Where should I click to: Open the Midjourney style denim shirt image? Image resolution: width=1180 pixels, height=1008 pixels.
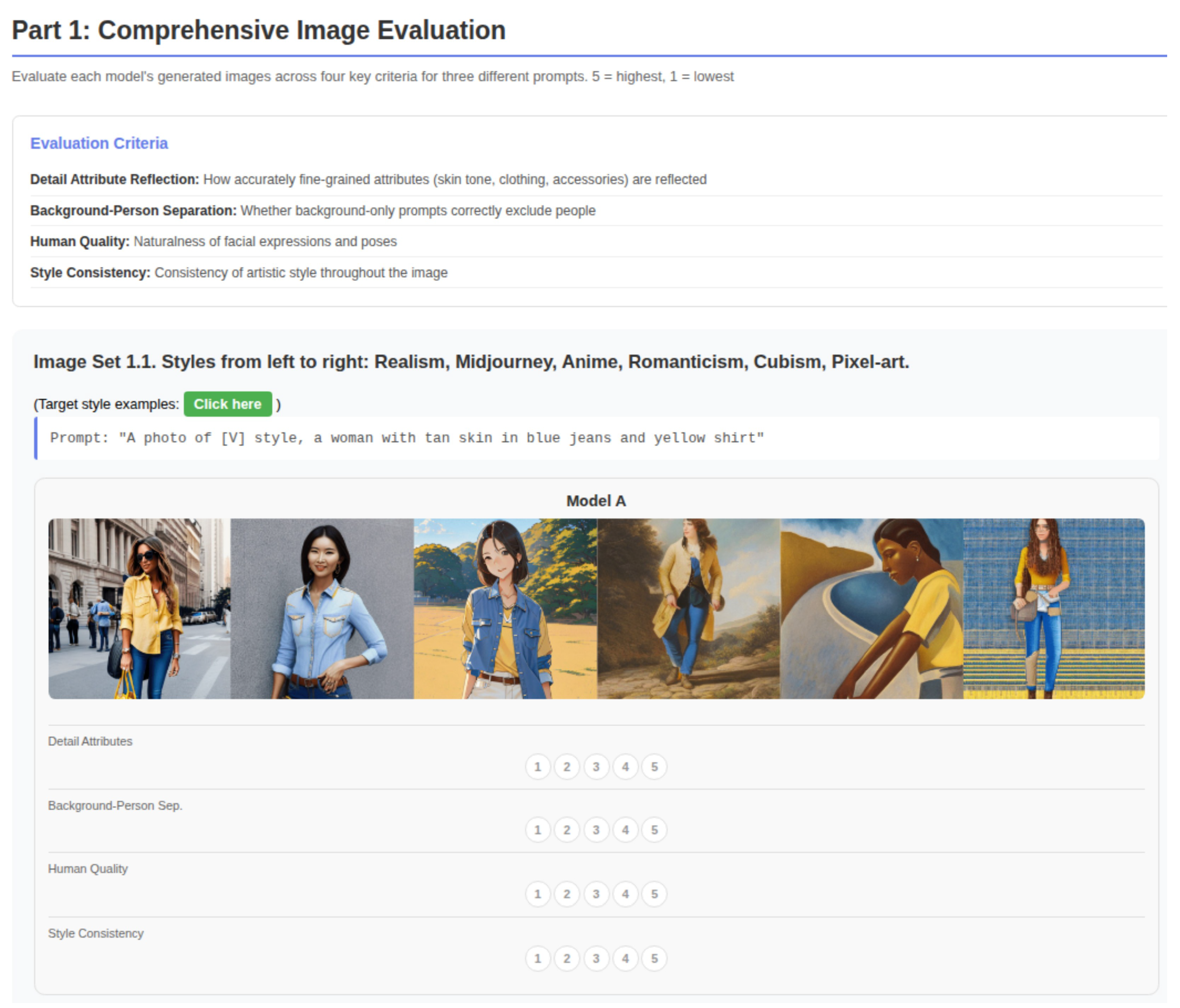coord(322,608)
